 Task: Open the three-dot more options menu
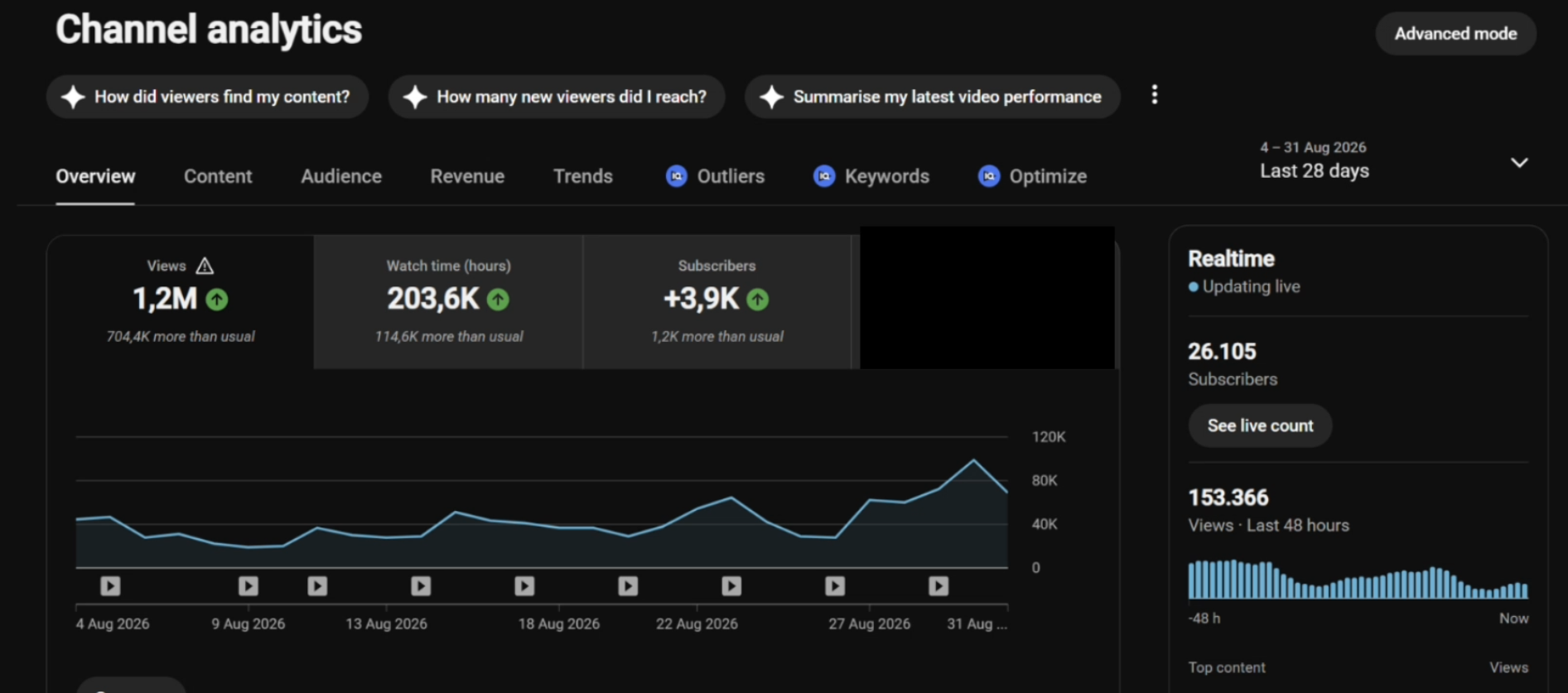[x=1154, y=95]
